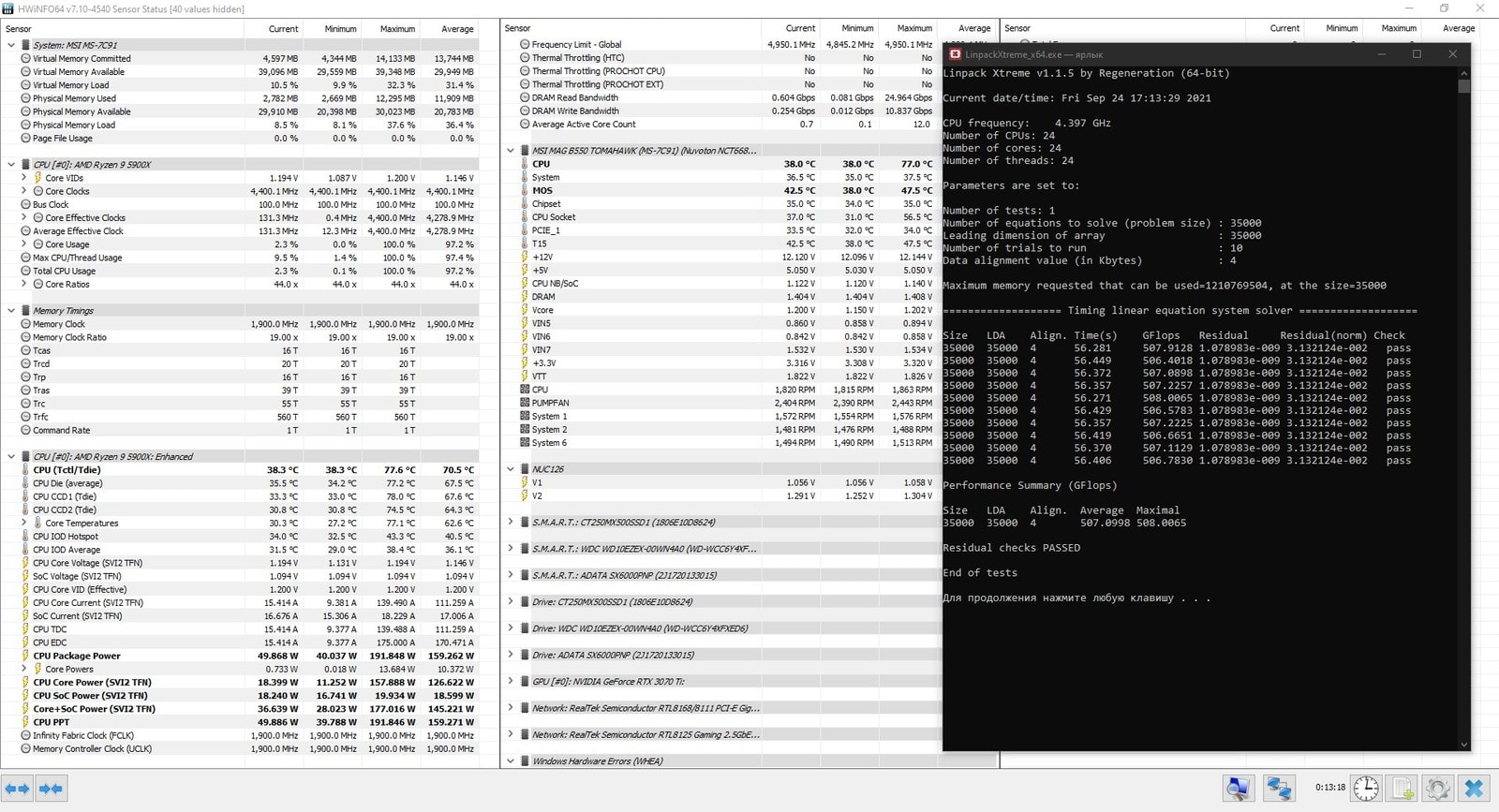Collapse the System: MSI MS-7C91 group
The height and width of the screenshot is (812, 1499).
pos(11,45)
